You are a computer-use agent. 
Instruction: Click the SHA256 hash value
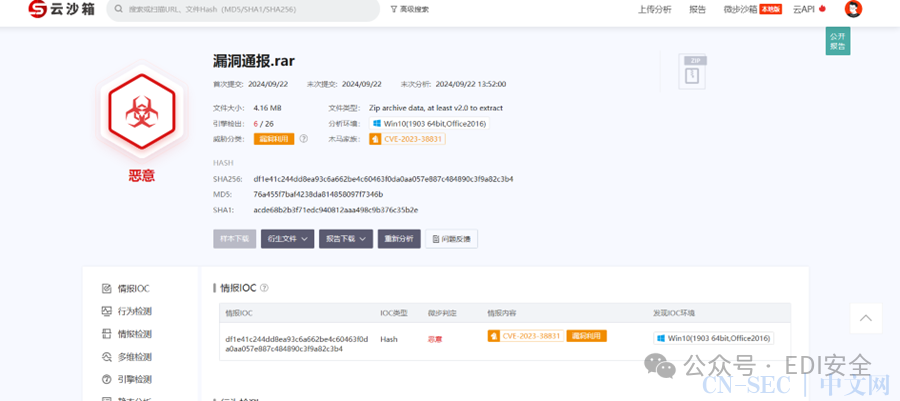click(x=383, y=179)
